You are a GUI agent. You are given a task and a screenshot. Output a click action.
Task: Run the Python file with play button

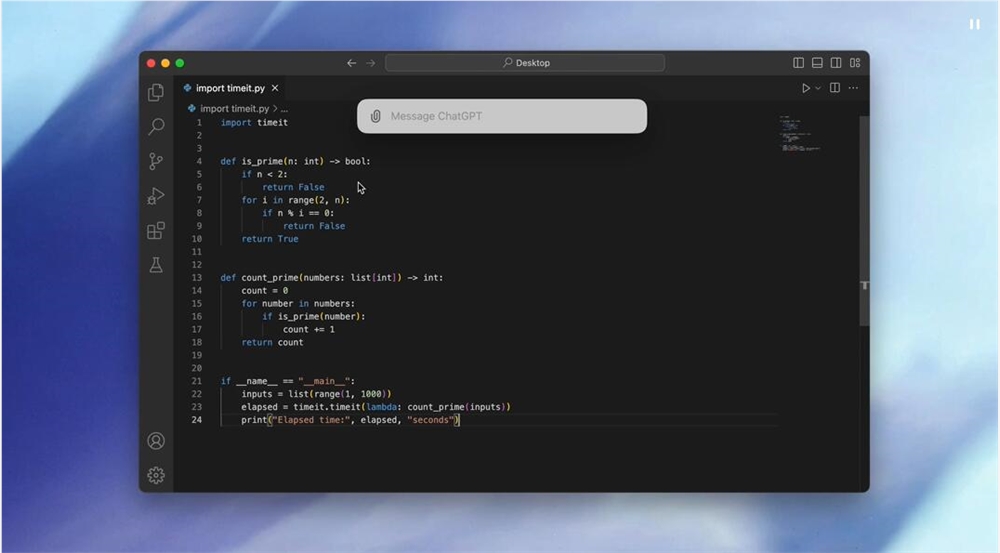coord(805,88)
